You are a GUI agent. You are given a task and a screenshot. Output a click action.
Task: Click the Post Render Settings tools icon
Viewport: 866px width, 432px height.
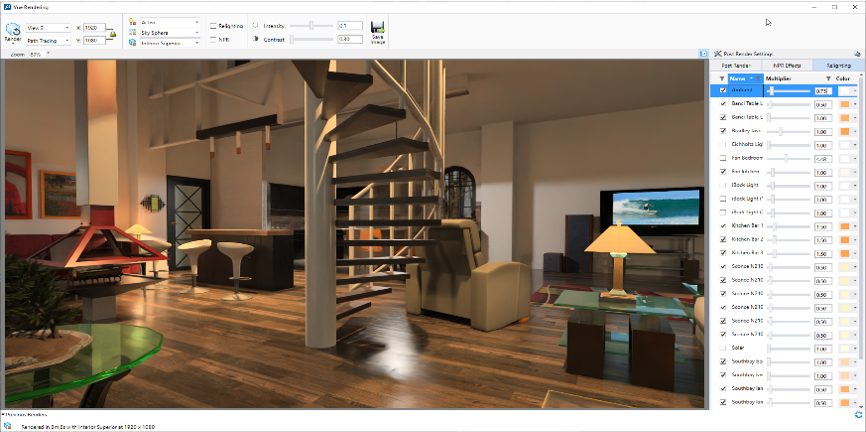pos(718,53)
